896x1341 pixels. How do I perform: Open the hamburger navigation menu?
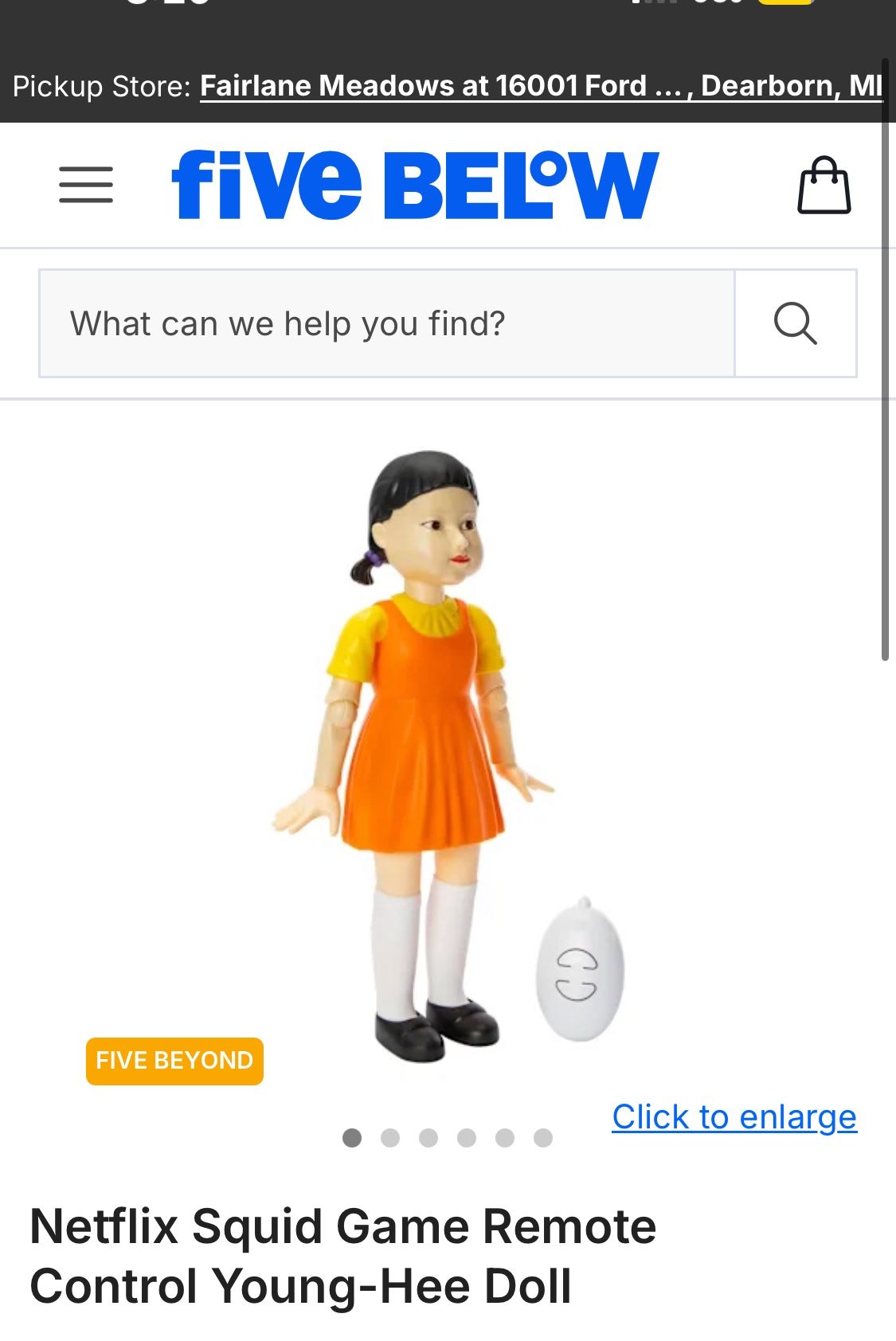point(86,185)
